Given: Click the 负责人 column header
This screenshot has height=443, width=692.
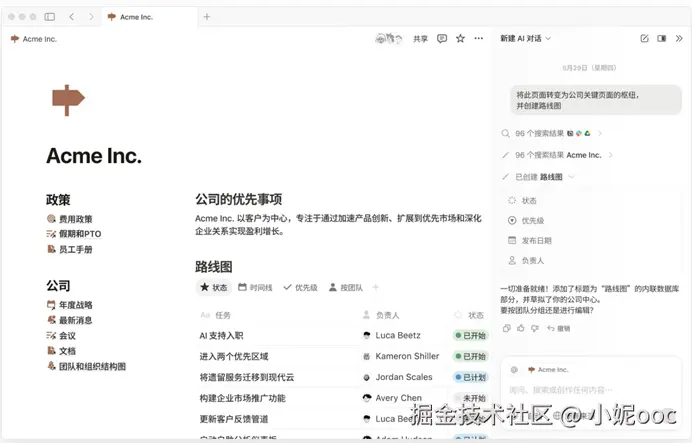Looking at the screenshot, I should [x=381, y=315].
